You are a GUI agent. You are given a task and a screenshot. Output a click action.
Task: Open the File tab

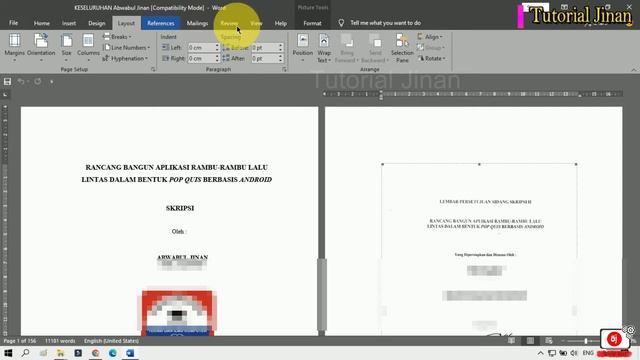point(13,23)
